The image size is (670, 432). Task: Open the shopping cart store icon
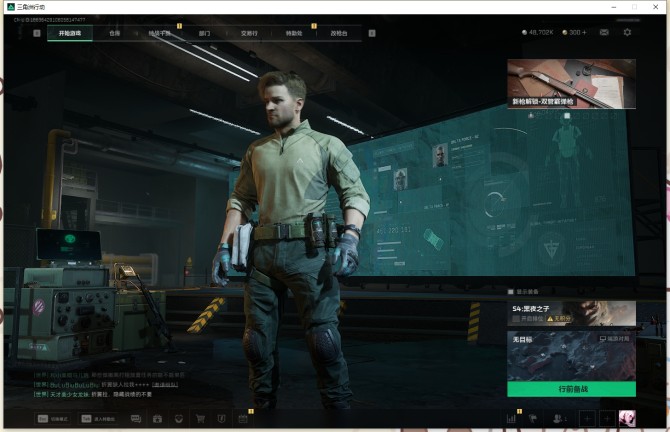tap(200, 419)
